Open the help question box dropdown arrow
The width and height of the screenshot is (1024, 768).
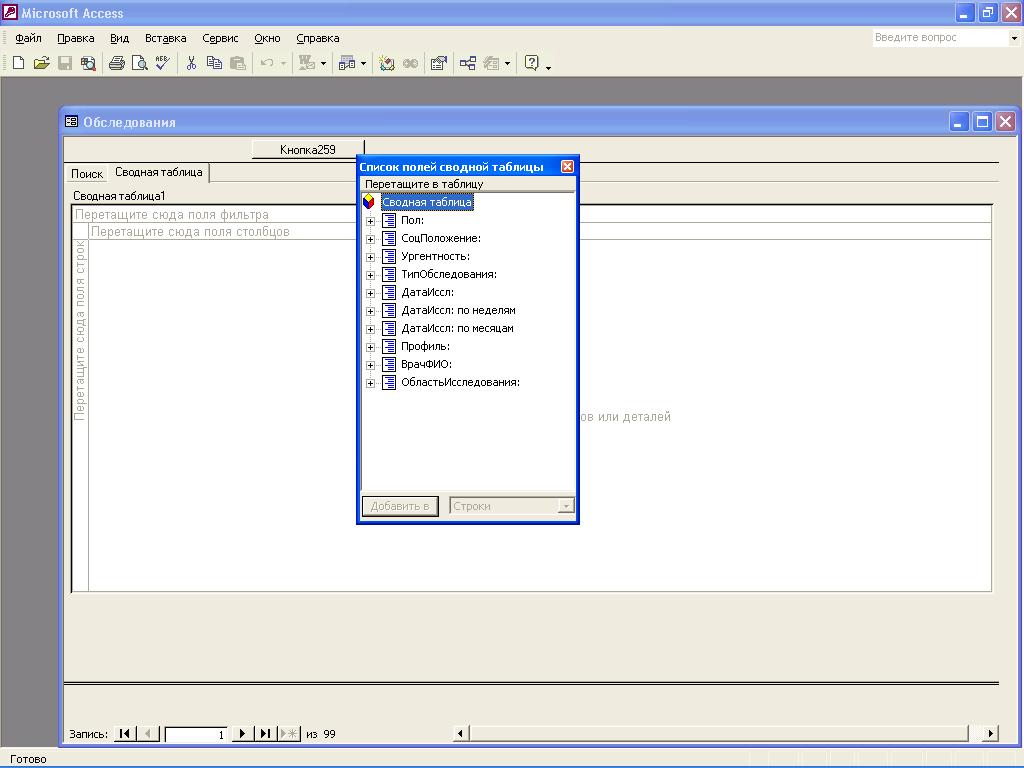click(x=1014, y=38)
